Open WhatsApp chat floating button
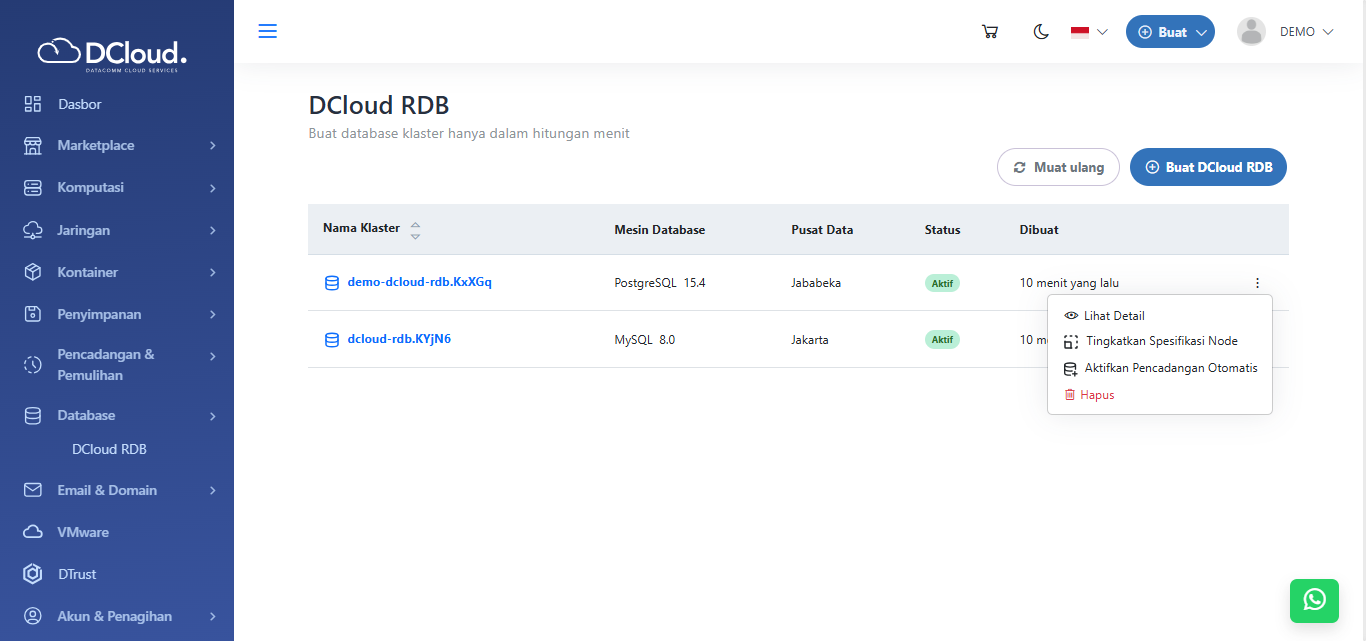This screenshot has width=1366, height=641. click(1314, 599)
